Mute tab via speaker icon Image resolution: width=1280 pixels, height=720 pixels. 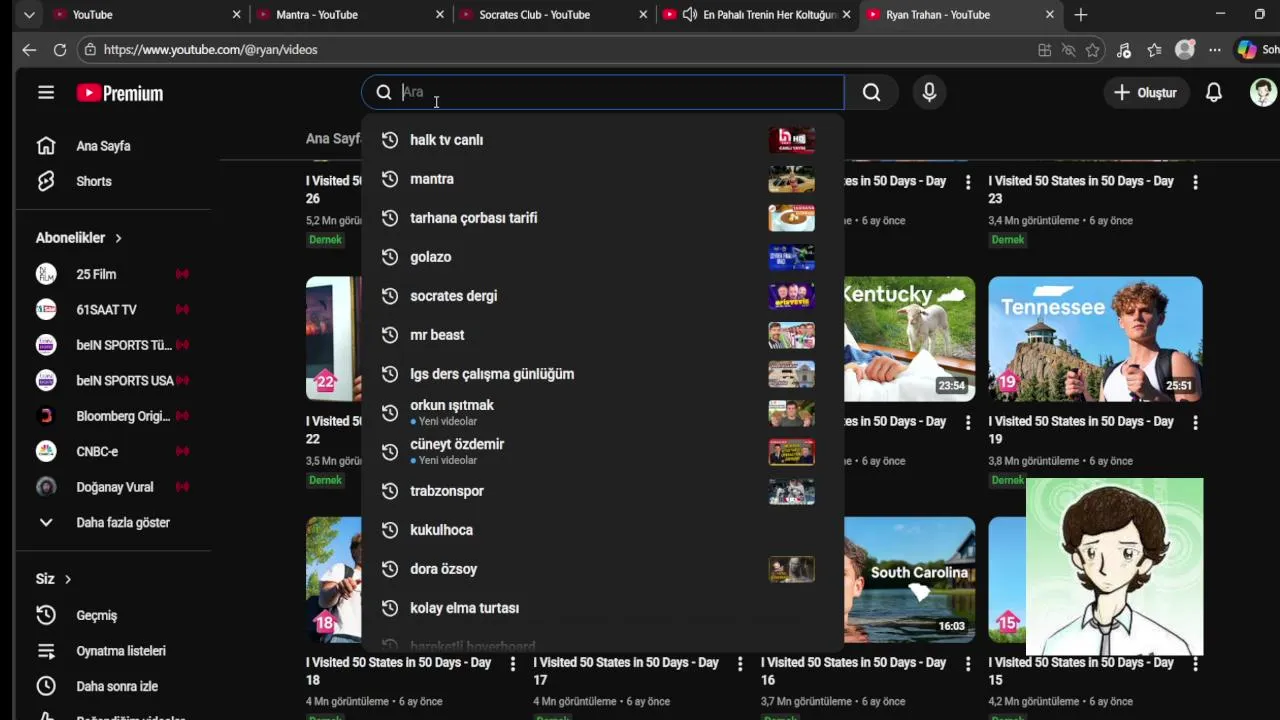[x=690, y=15]
